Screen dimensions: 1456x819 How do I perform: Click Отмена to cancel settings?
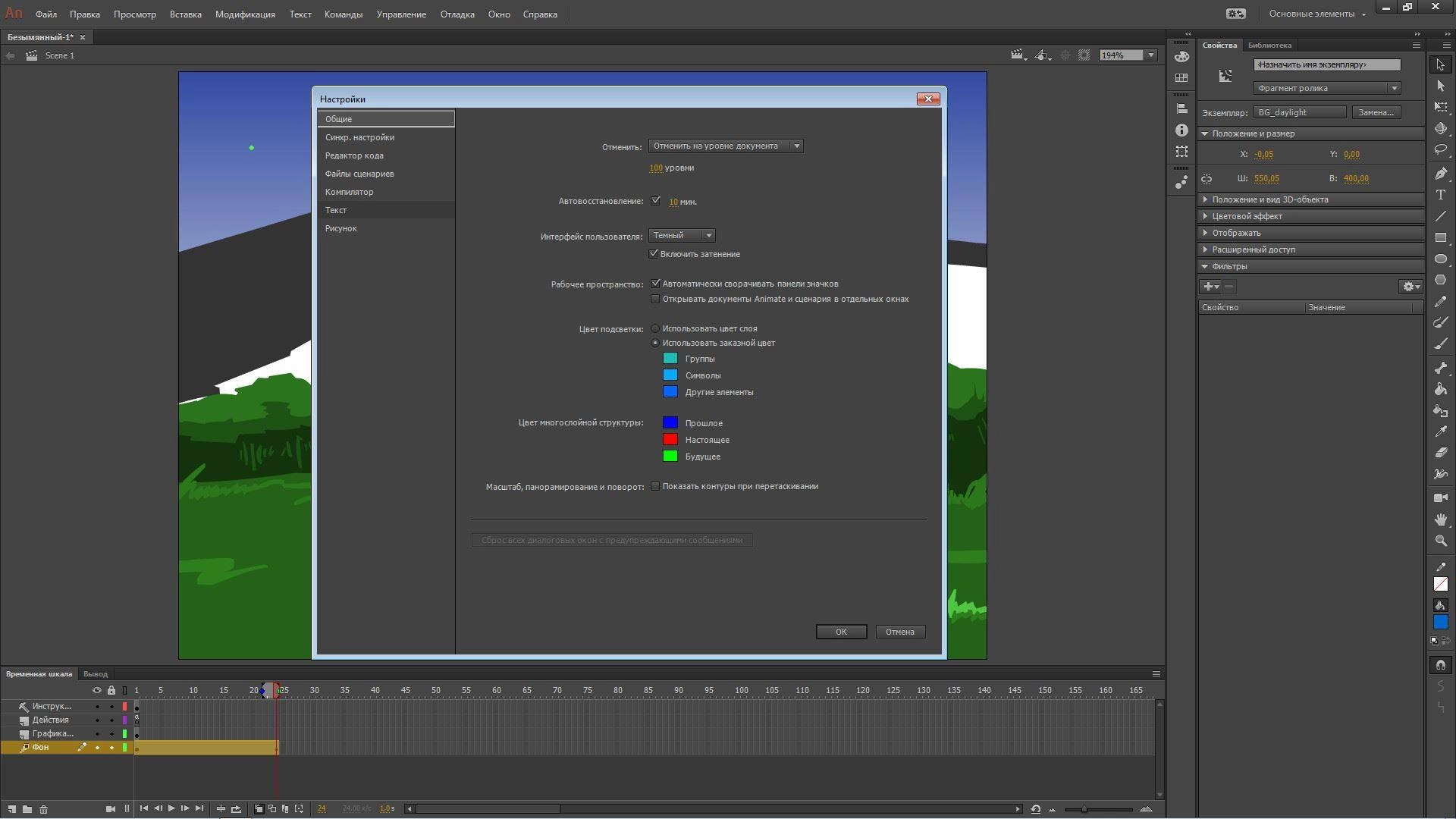tap(900, 632)
